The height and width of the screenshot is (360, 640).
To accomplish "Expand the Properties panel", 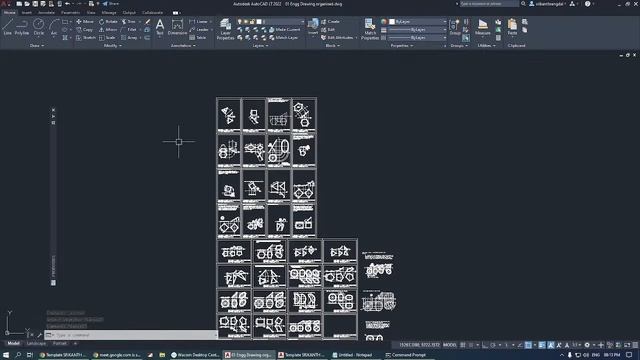I will [x=402, y=46].
